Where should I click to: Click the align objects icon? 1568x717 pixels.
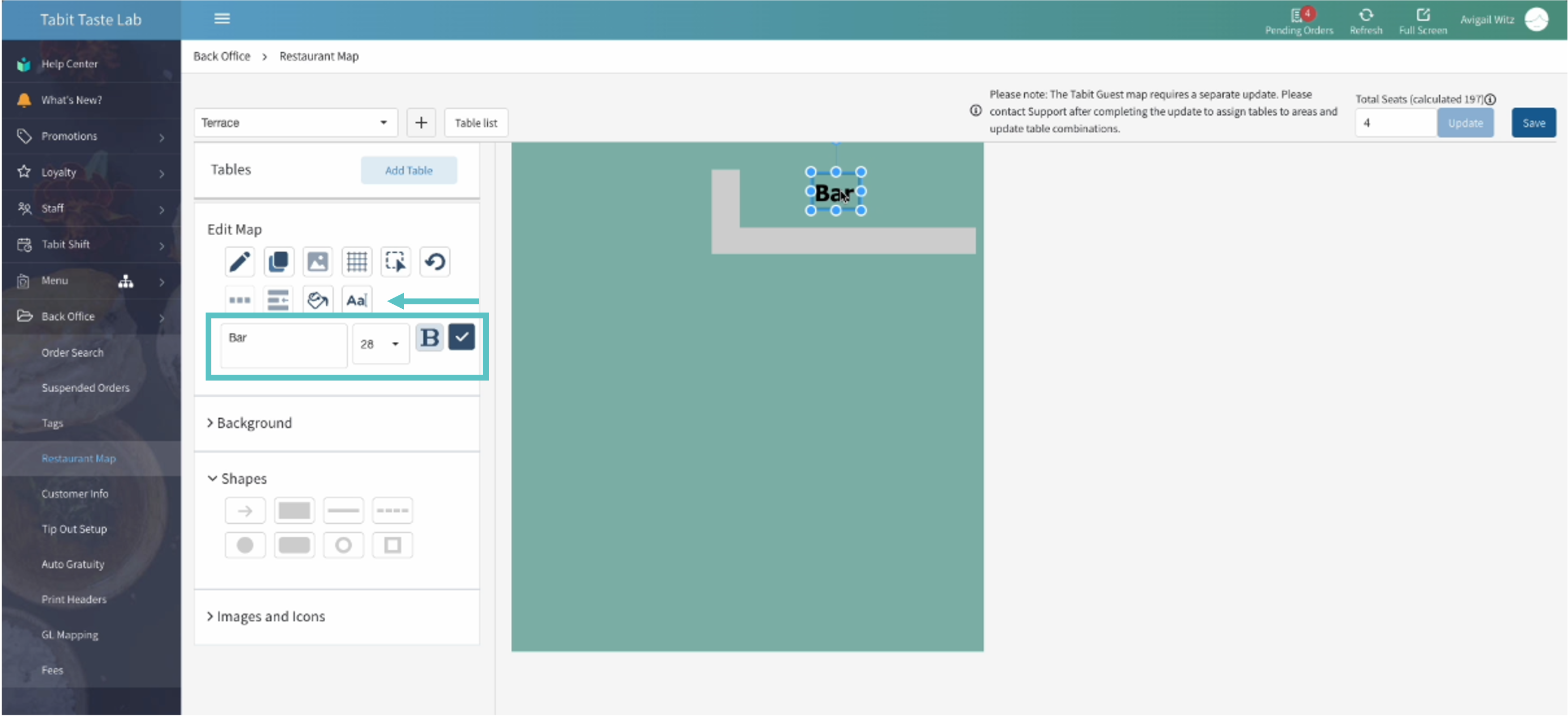coord(279,300)
